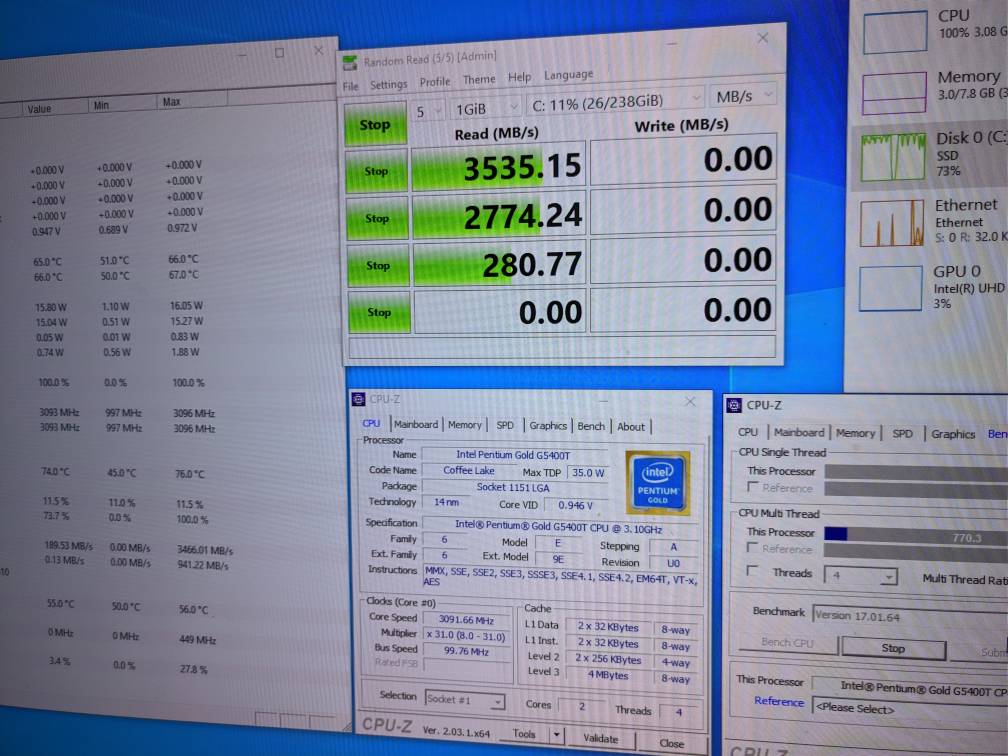Image resolution: width=1008 pixels, height=756 pixels.
Task: Select the GPU 0 usage thumbnail
Action: [892, 288]
